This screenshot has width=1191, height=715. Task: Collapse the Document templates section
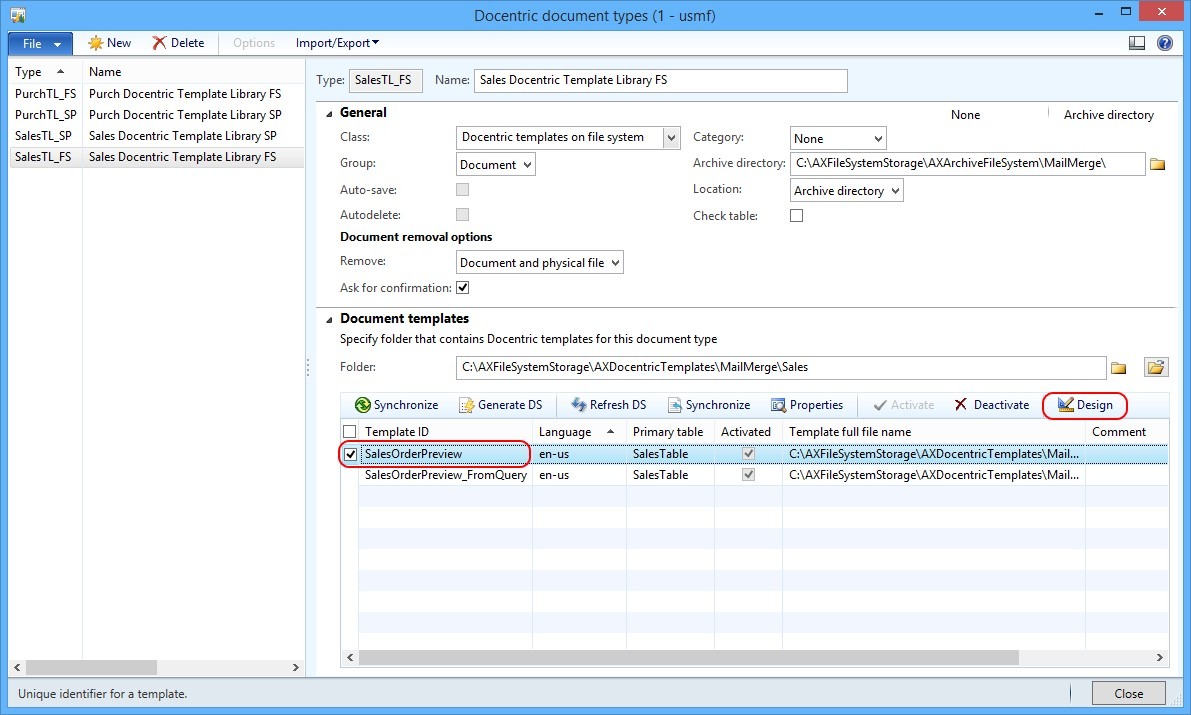point(329,320)
